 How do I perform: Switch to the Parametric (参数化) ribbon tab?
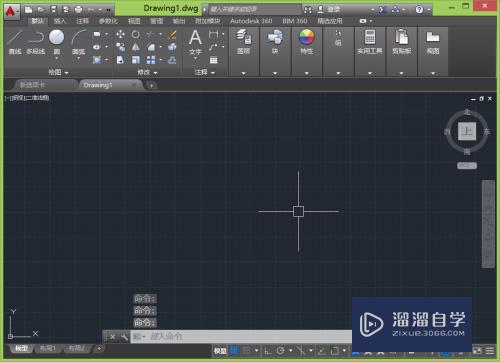[x=108, y=21]
